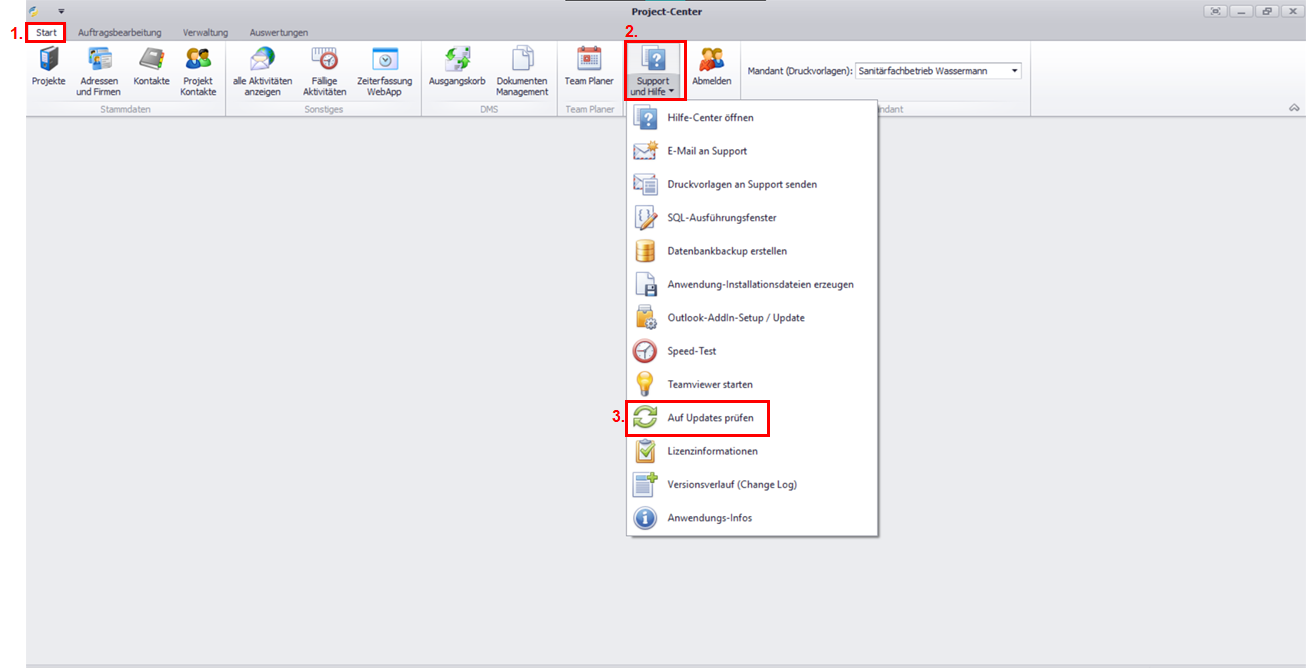Open the Team Planer
Viewport: 1306px width, 668px height.
coord(589,70)
